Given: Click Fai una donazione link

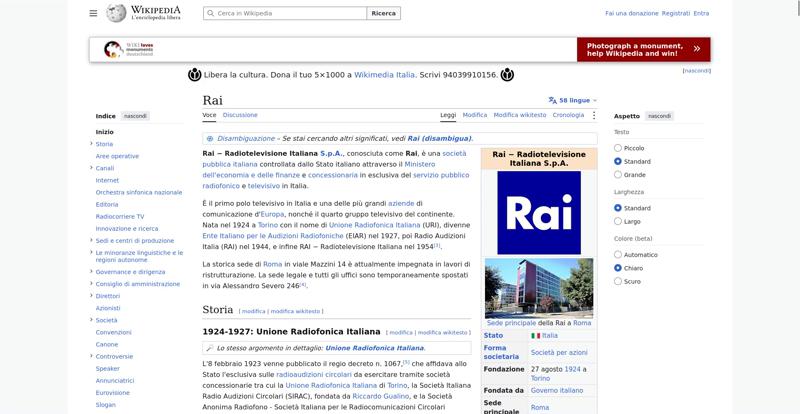Looking at the screenshot, I should [632, 13].
